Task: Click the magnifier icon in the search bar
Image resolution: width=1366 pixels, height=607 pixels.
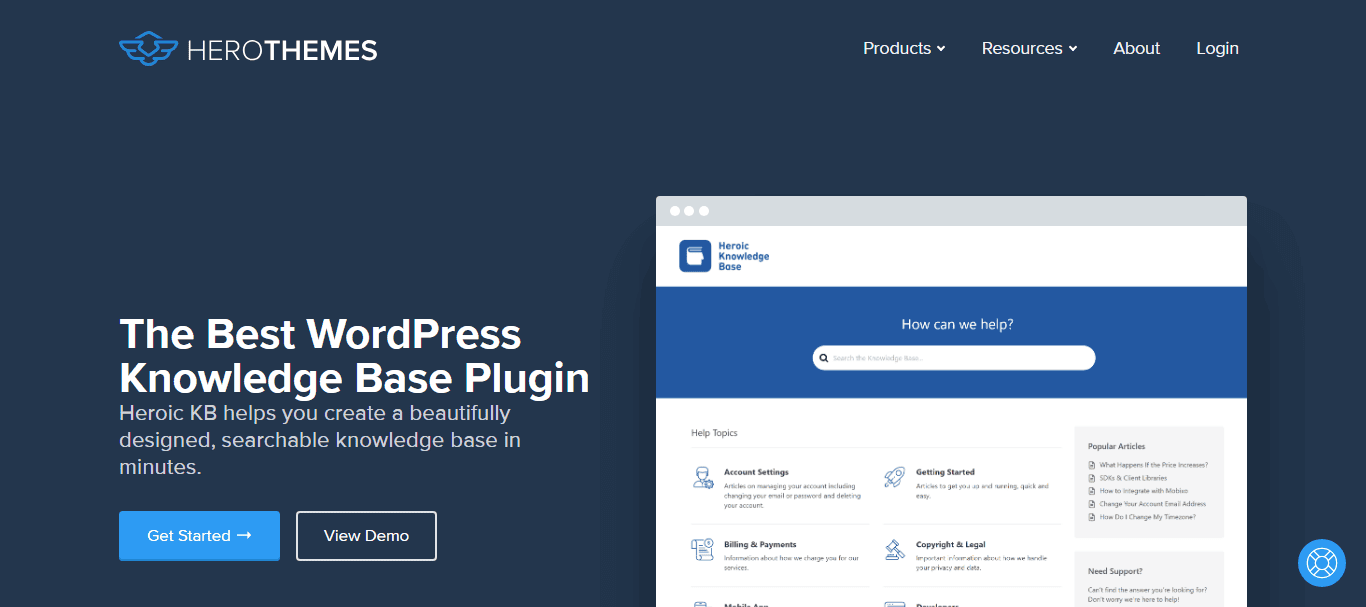Action: pos(824,358)
